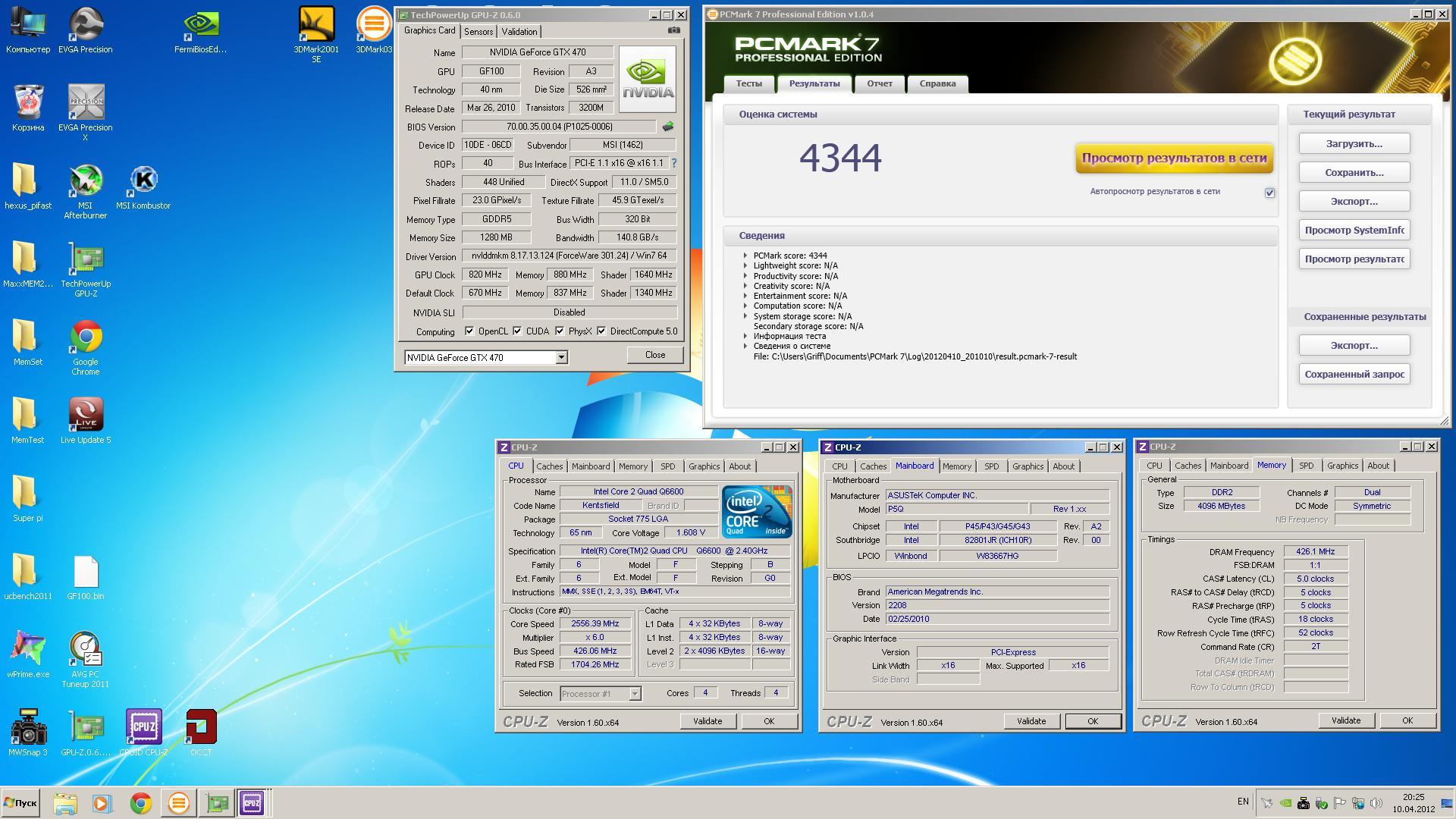Expand Lightweight score entry
The image size is (1456, 819).
coord(745,265)
